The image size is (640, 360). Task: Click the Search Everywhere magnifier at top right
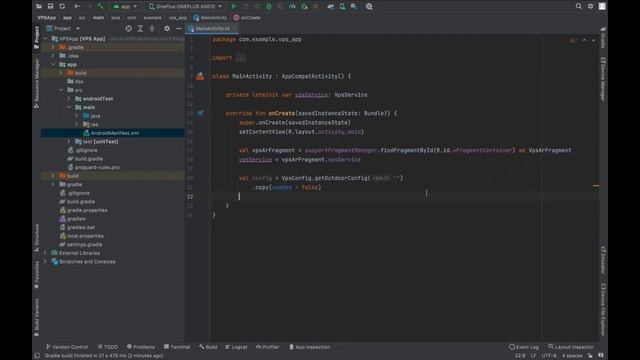(x=578, y=6)
